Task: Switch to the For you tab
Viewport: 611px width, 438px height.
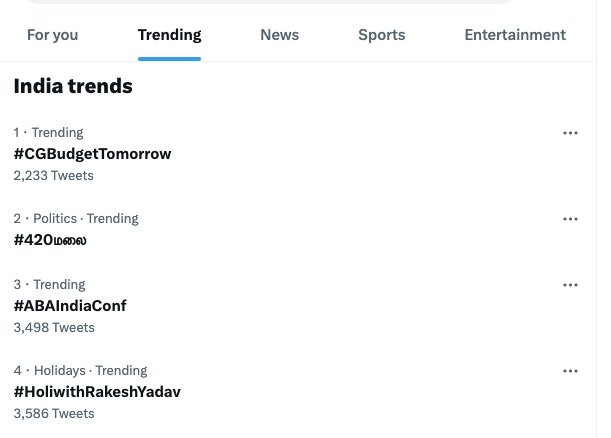Action: (x=52, y=35)
